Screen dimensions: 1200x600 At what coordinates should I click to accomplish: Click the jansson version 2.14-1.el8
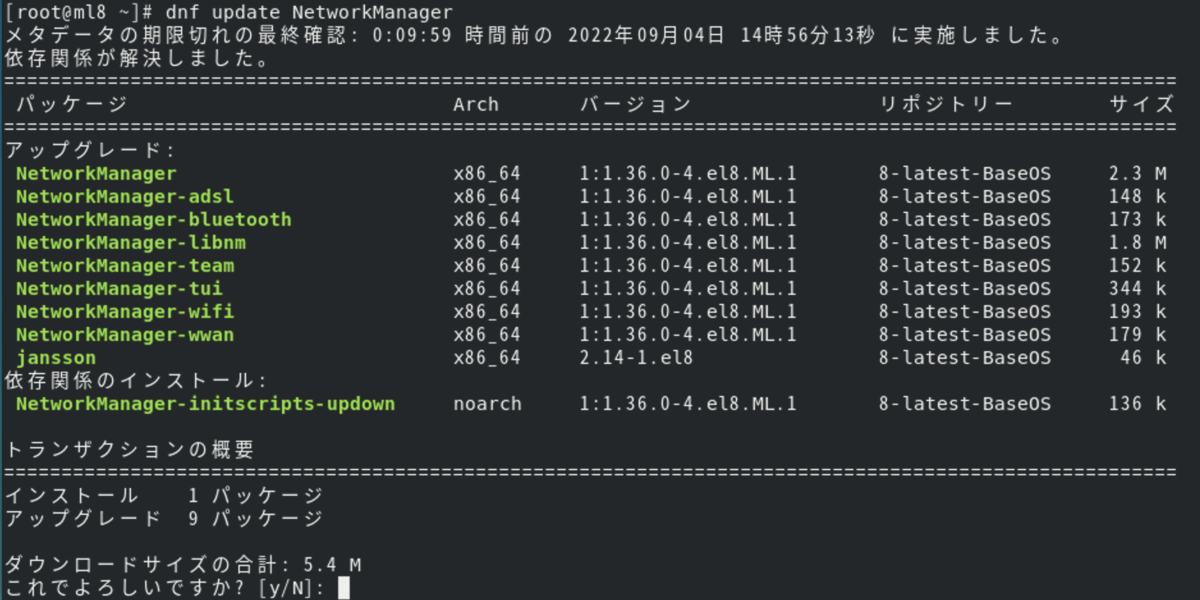tap(636, 357)
